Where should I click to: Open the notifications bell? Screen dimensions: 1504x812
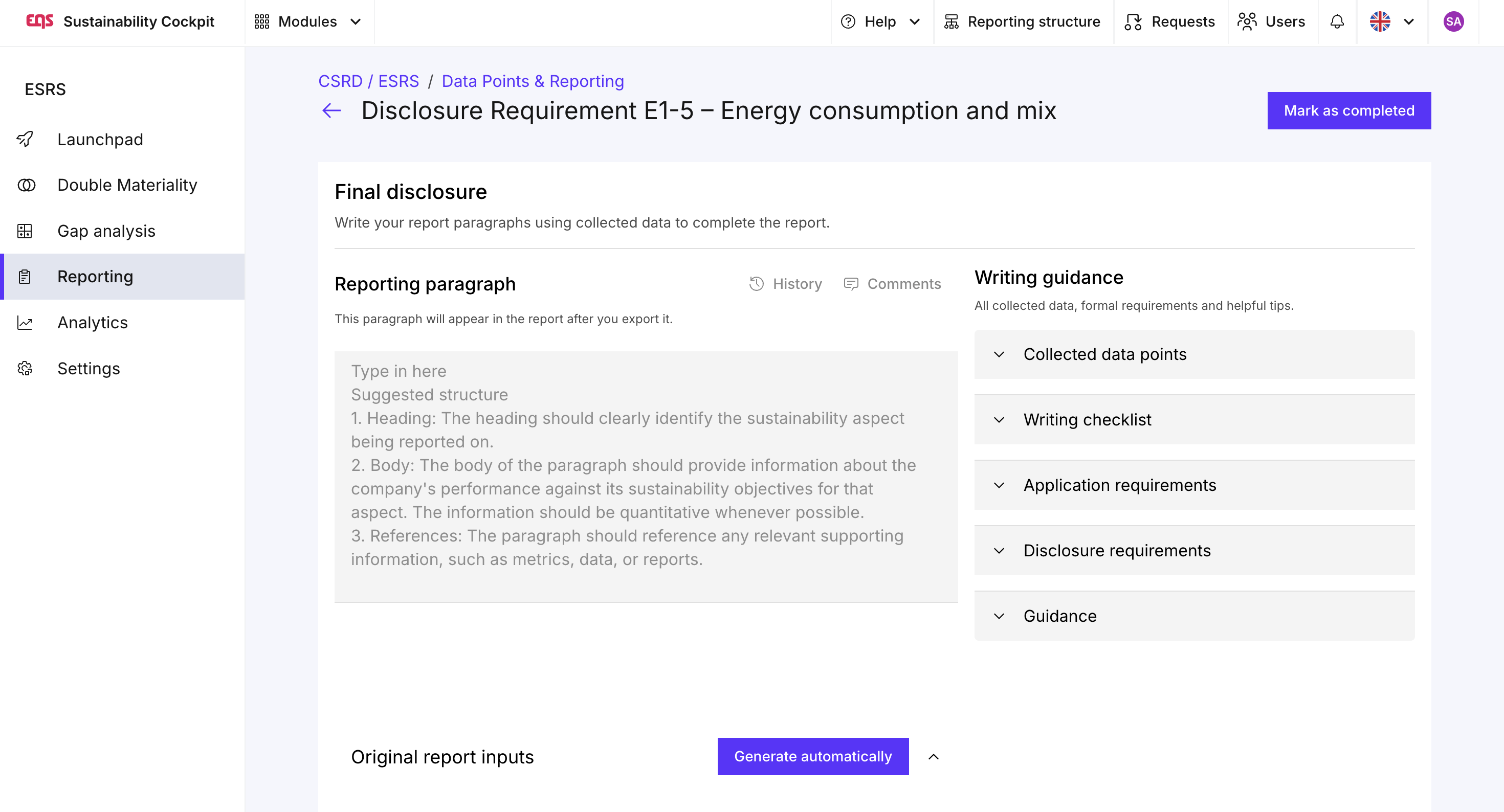1337,21
